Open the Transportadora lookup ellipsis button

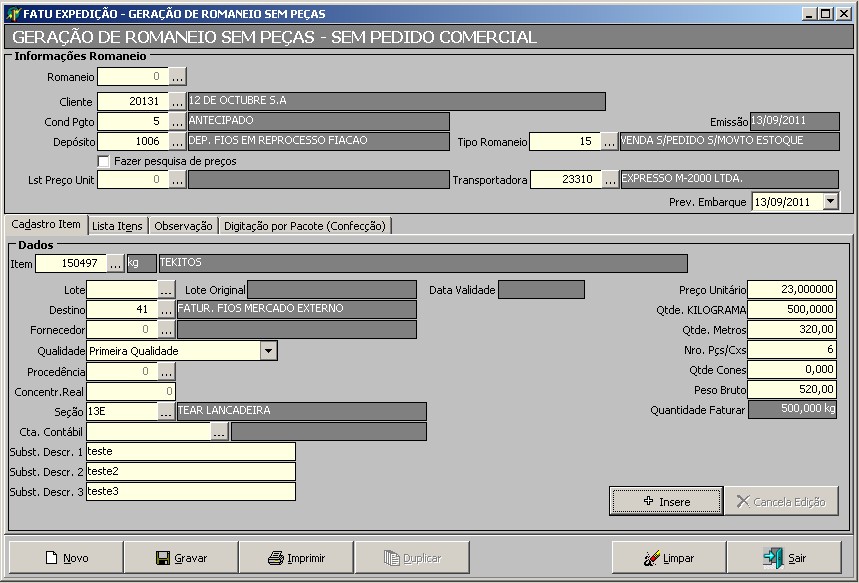609,180
